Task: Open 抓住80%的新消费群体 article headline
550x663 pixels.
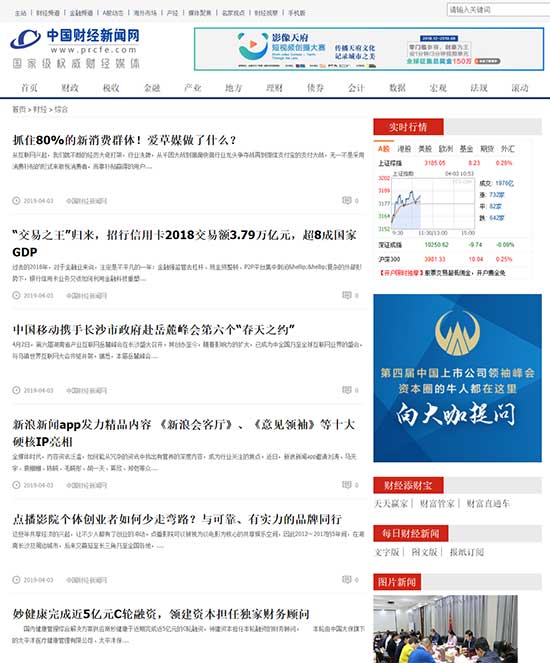Action: [x=124, y=140]
